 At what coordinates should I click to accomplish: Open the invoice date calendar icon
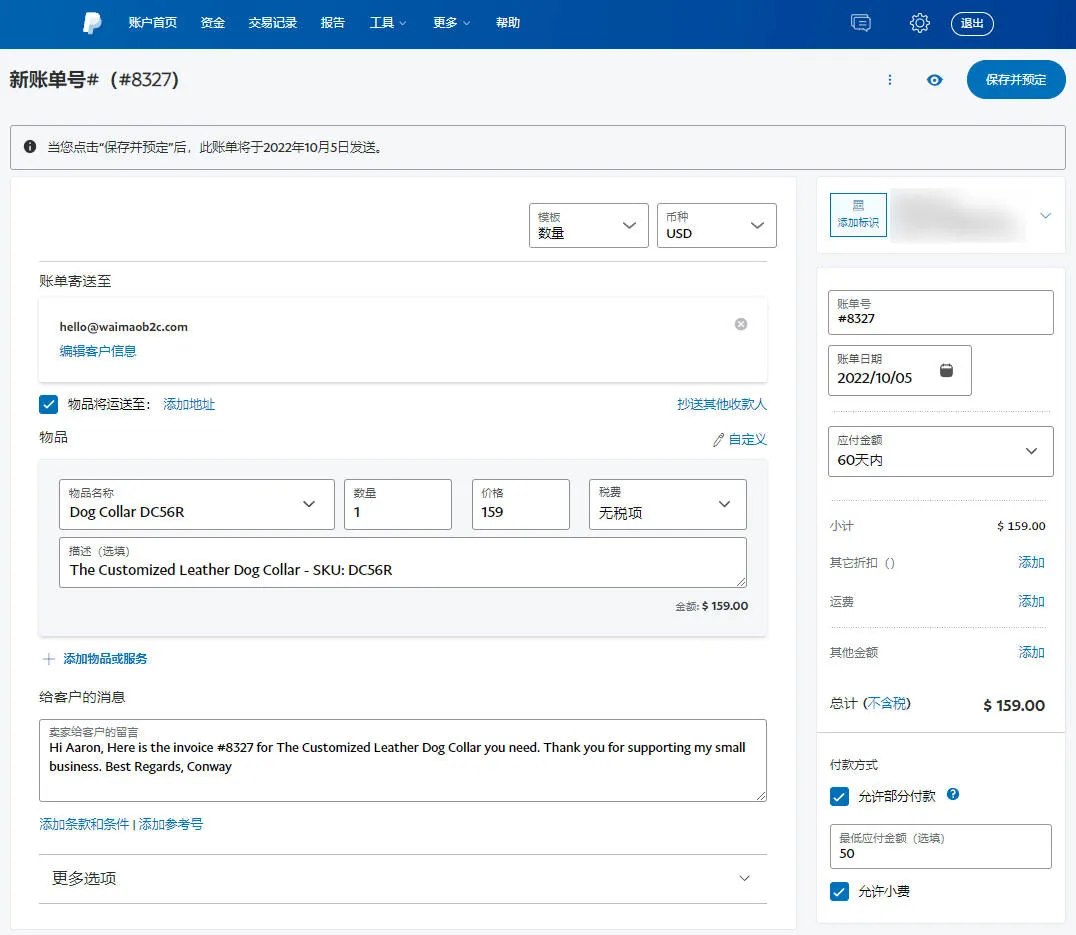click(x=946, y=370)
